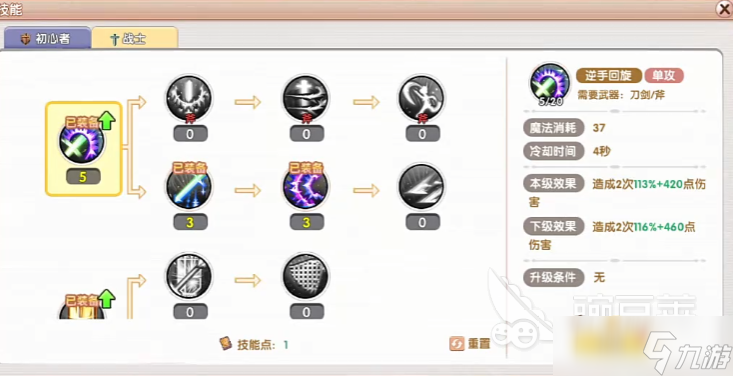Select the equipped 逆手回旋 skill icon

[83, 142]
